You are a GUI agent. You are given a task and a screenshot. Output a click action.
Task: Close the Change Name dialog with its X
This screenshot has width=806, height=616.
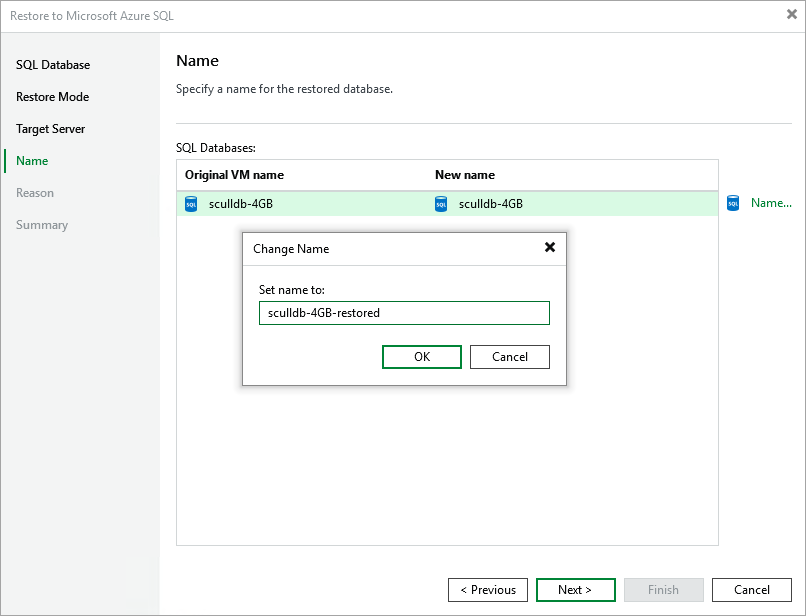point(549,247)
